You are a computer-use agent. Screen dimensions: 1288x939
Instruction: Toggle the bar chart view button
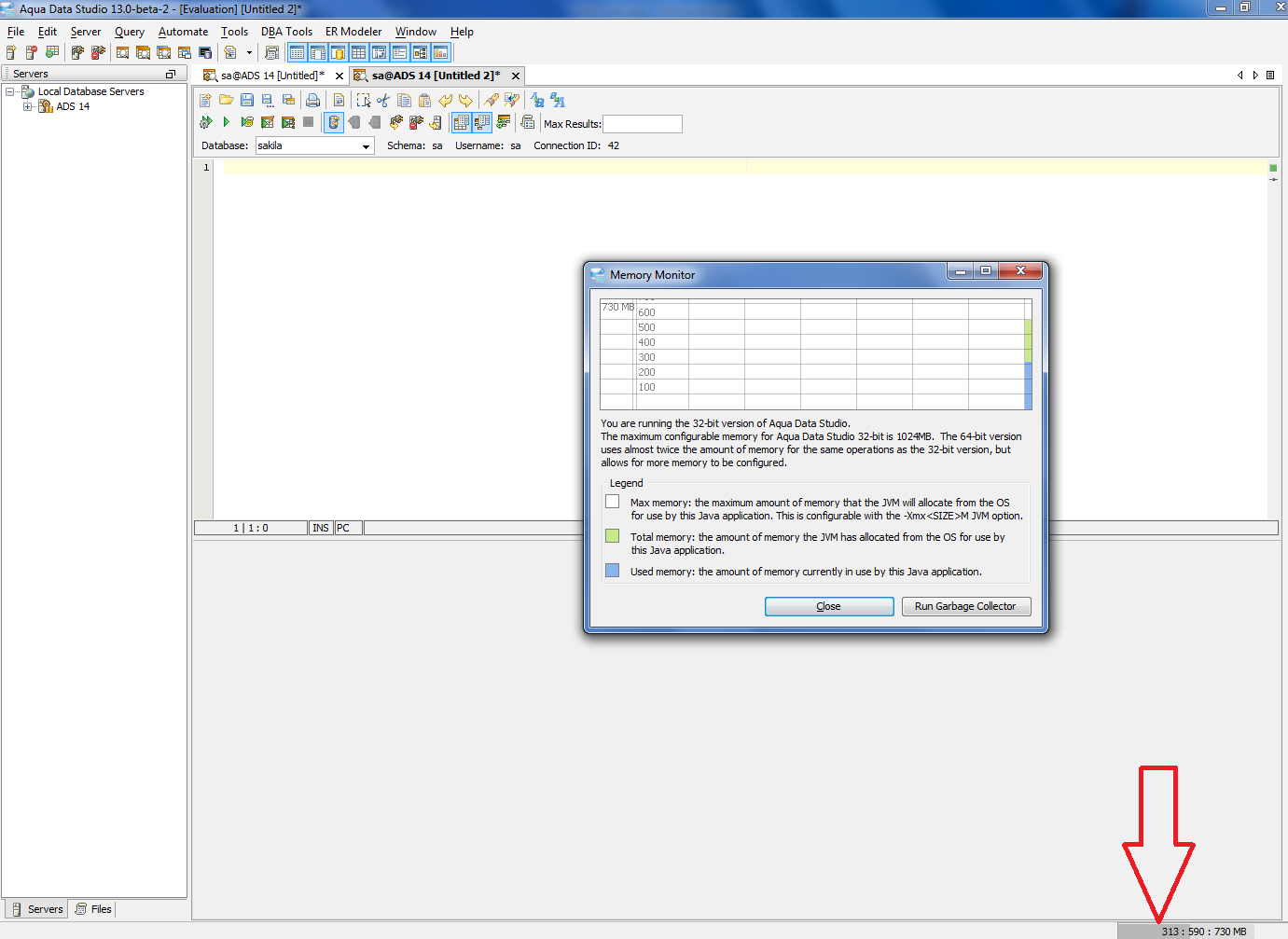tap(440, 53)
